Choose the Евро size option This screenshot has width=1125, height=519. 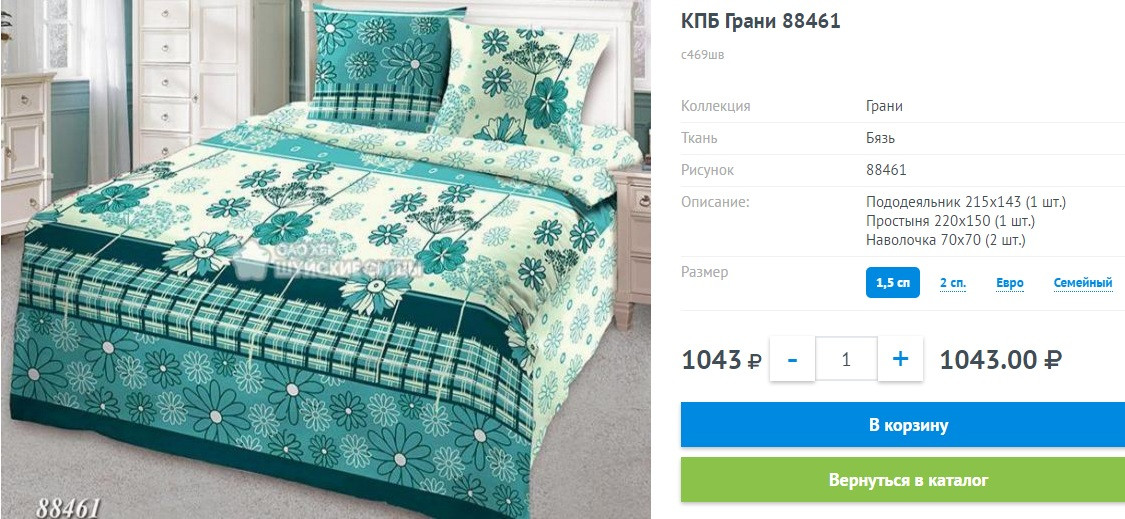coord(1009,283)
